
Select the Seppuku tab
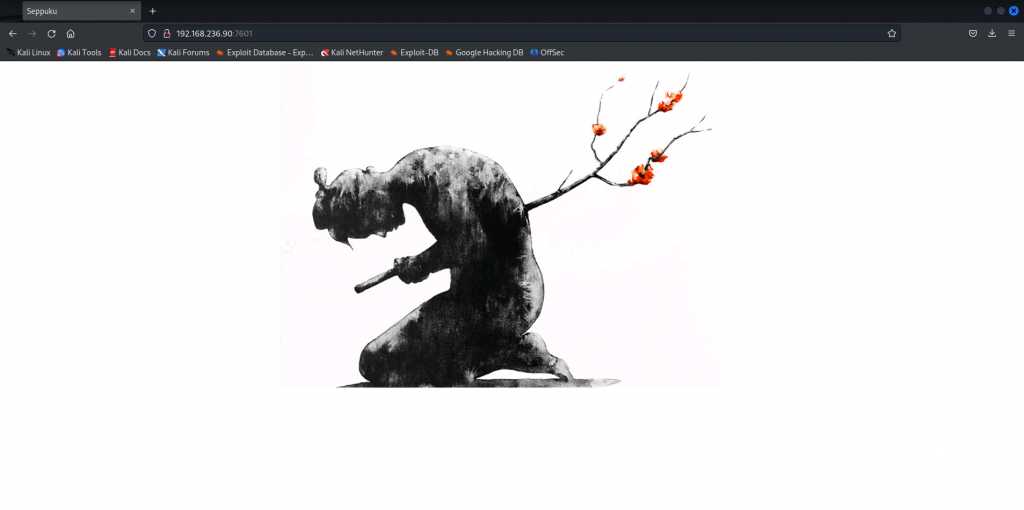pyautogui.click(x=82, y=11)
